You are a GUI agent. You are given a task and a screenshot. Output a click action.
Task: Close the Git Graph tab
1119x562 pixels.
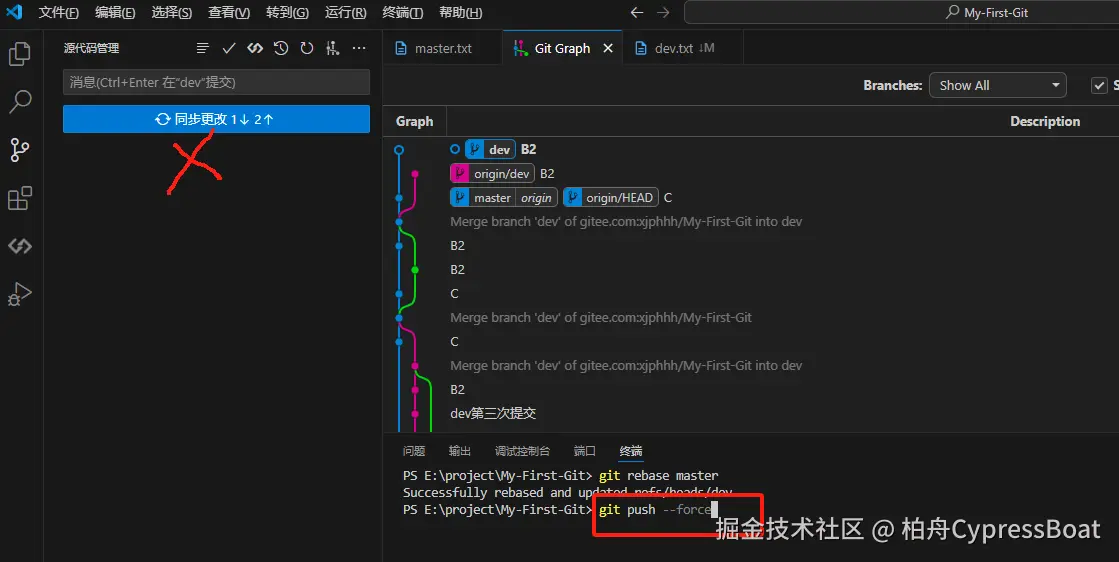608,48
